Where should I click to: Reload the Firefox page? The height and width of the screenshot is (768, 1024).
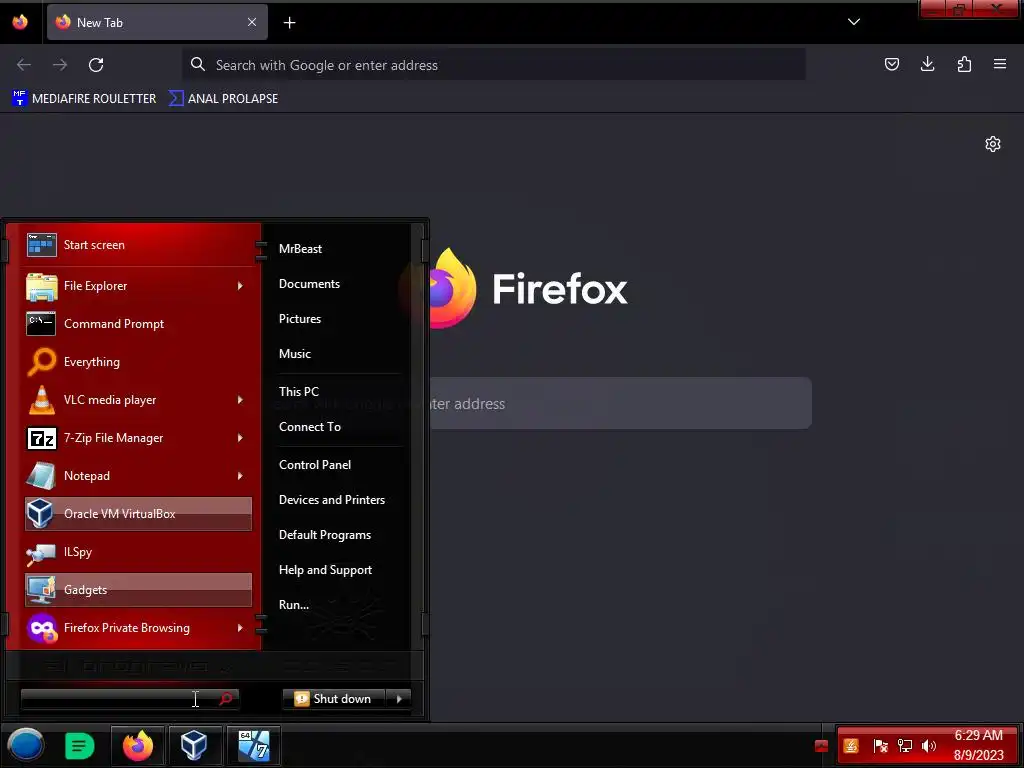coord(96,65)
